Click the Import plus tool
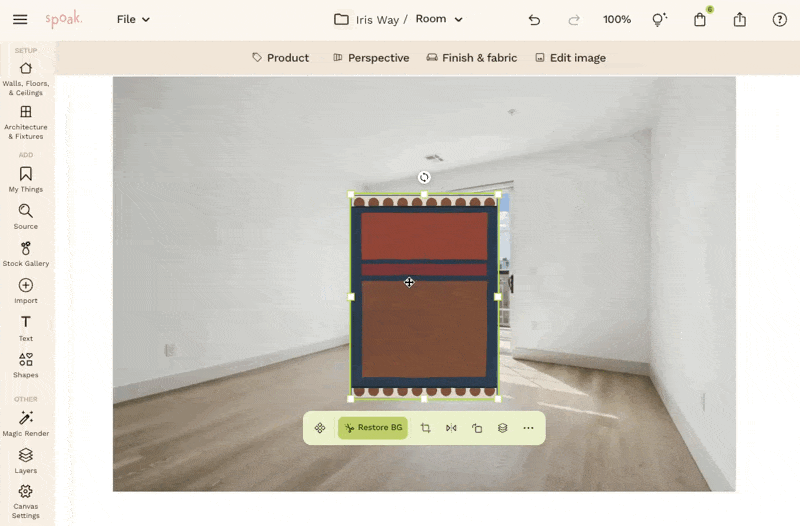The height and width of the screenshot is (526, 800). (26, 291)
